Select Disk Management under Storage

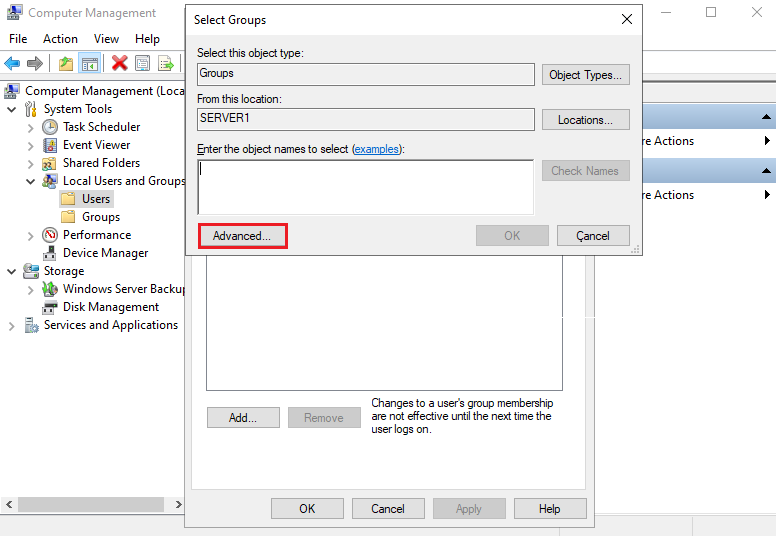pos(110,307)
